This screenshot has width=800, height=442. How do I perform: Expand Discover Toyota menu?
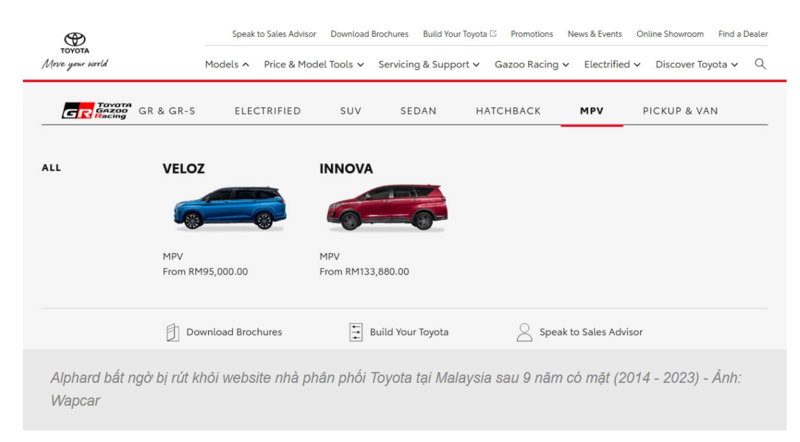[x=697, y=64]
